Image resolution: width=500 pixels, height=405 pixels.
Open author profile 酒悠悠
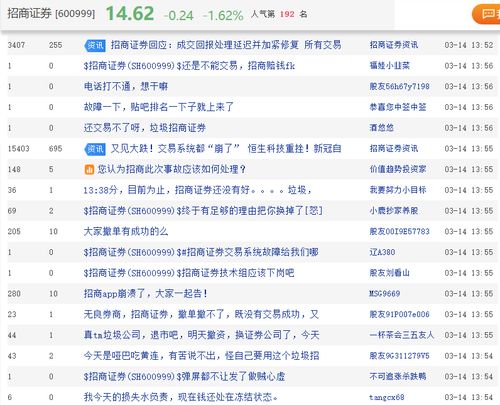point(381,128)
